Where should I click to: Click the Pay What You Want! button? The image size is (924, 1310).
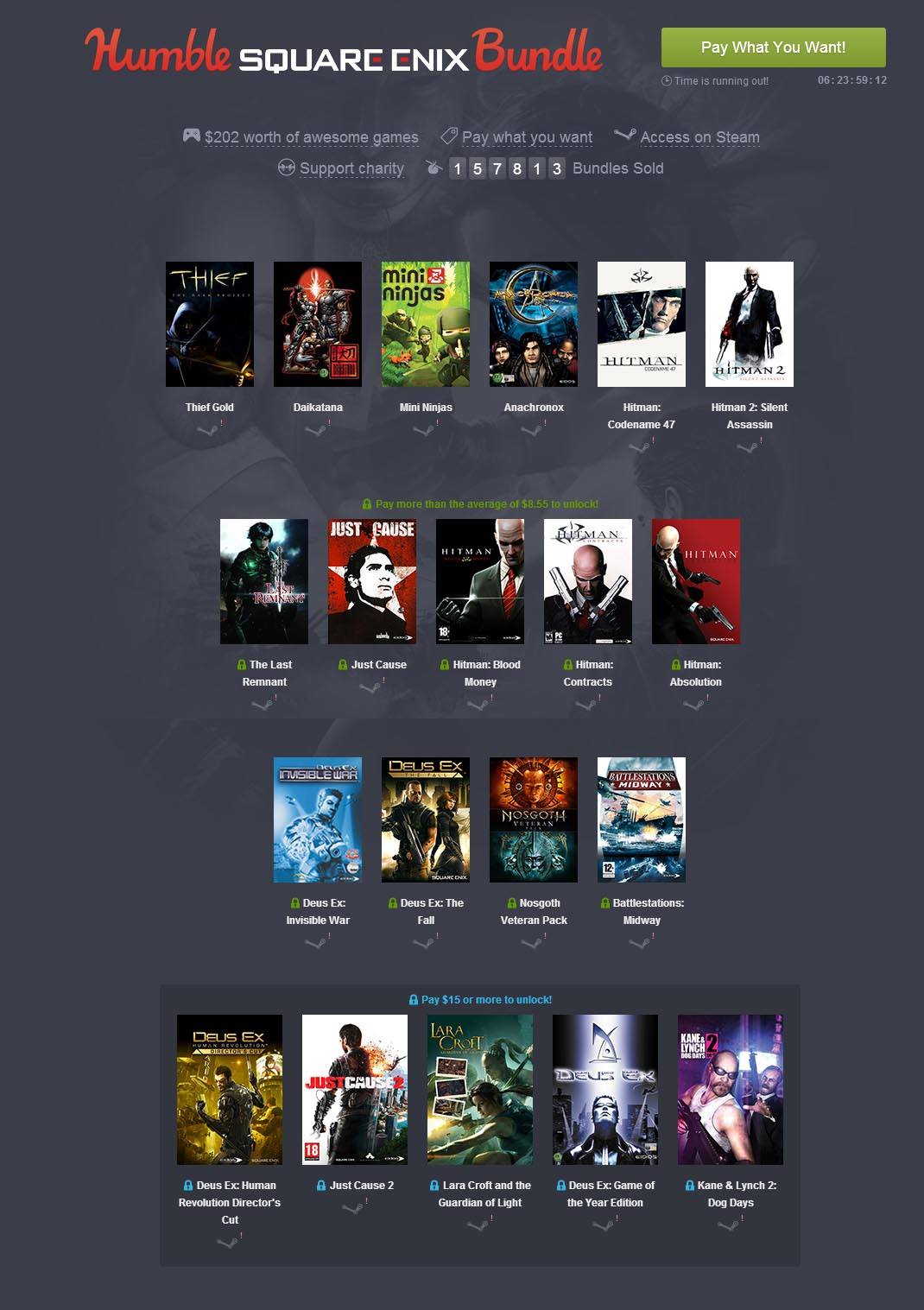773,47
